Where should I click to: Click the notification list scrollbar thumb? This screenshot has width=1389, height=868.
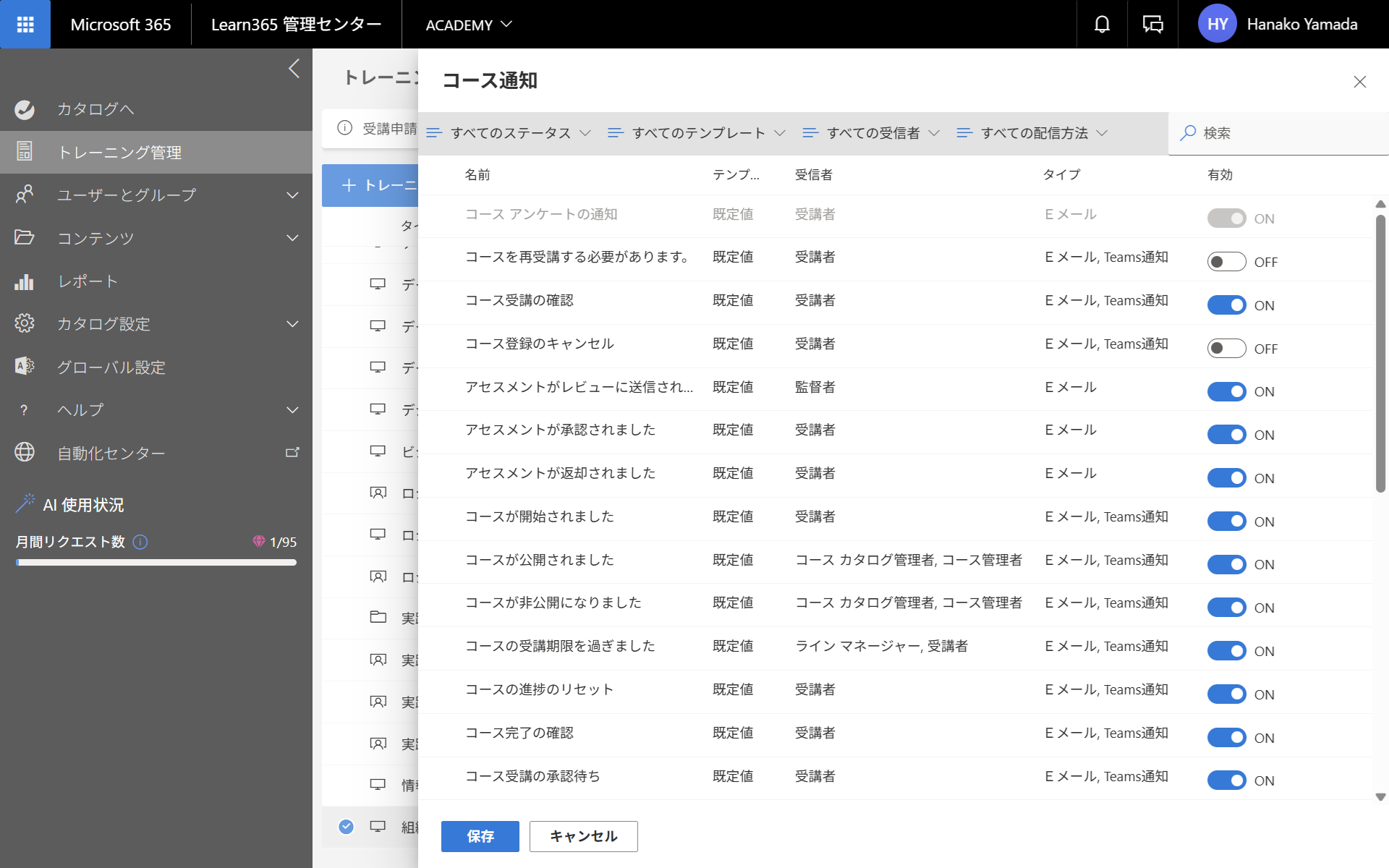click(1380, 354)
